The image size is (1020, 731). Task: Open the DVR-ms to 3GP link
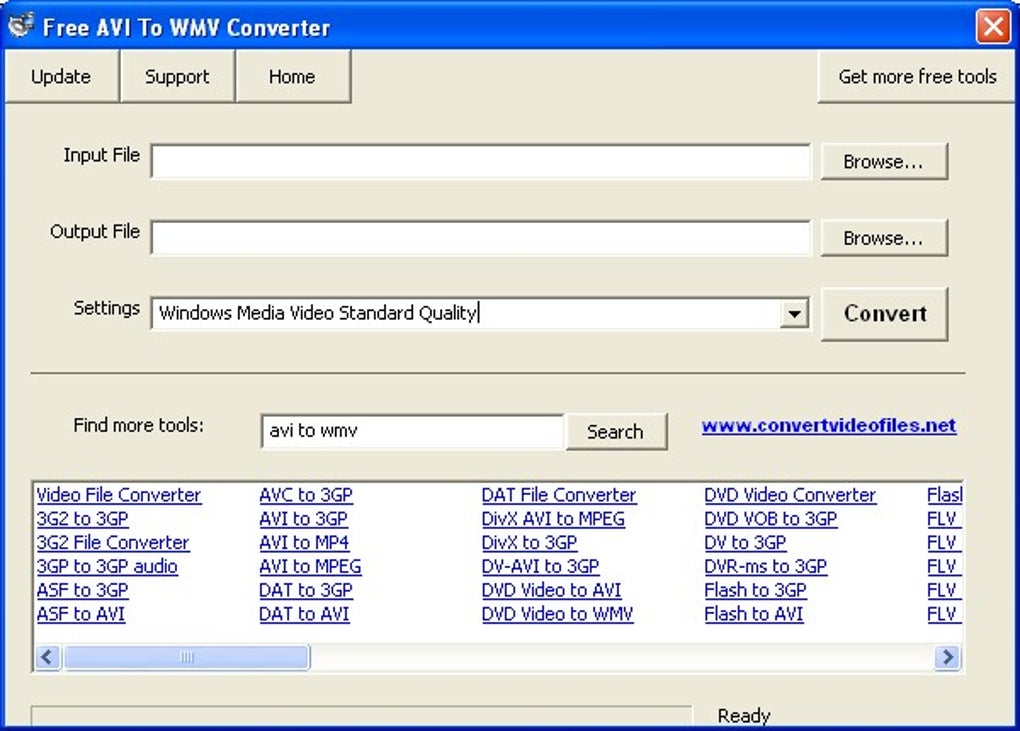765,566
